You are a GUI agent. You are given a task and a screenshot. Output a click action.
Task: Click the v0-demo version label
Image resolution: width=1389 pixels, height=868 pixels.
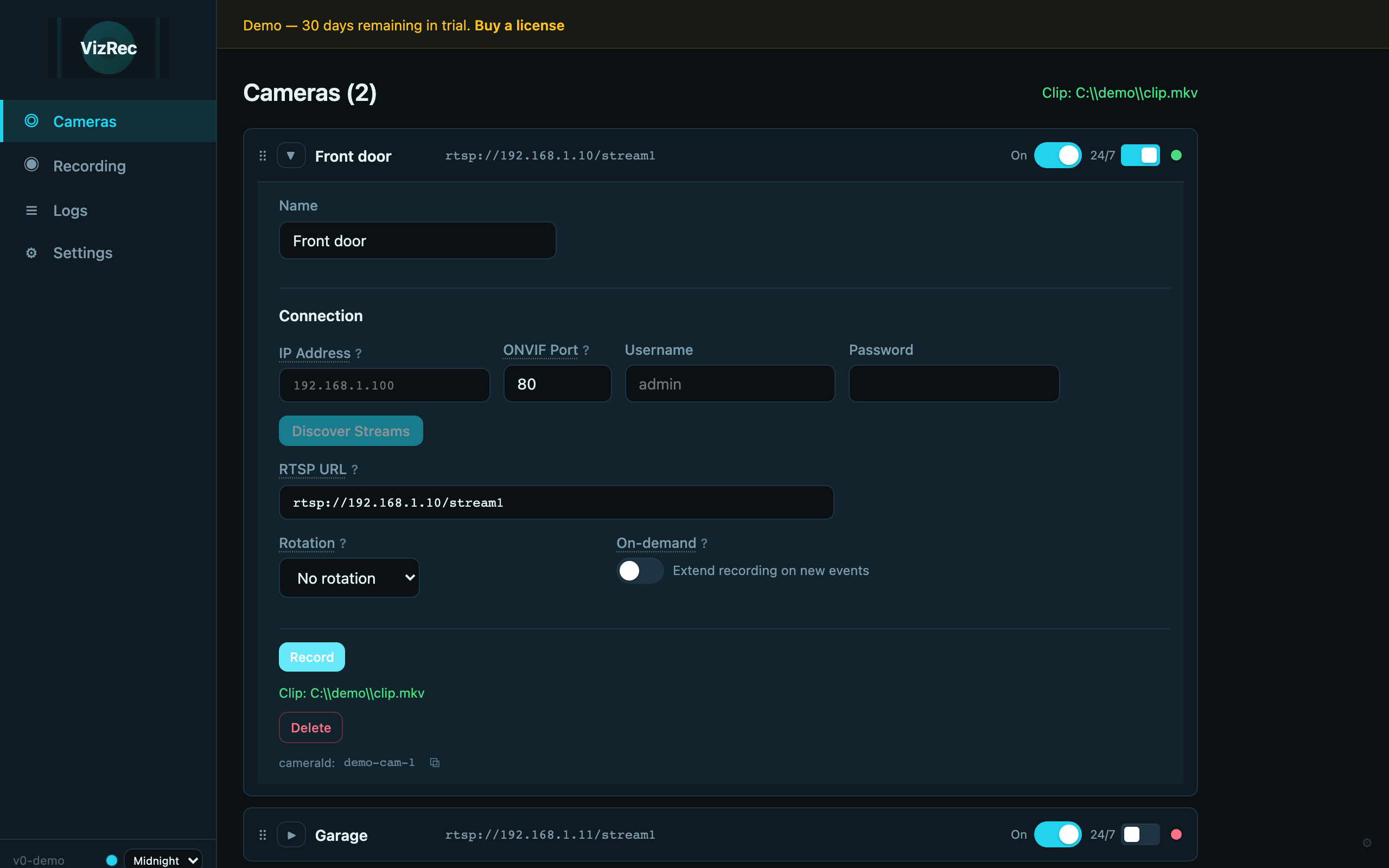(x=39, y=860)
